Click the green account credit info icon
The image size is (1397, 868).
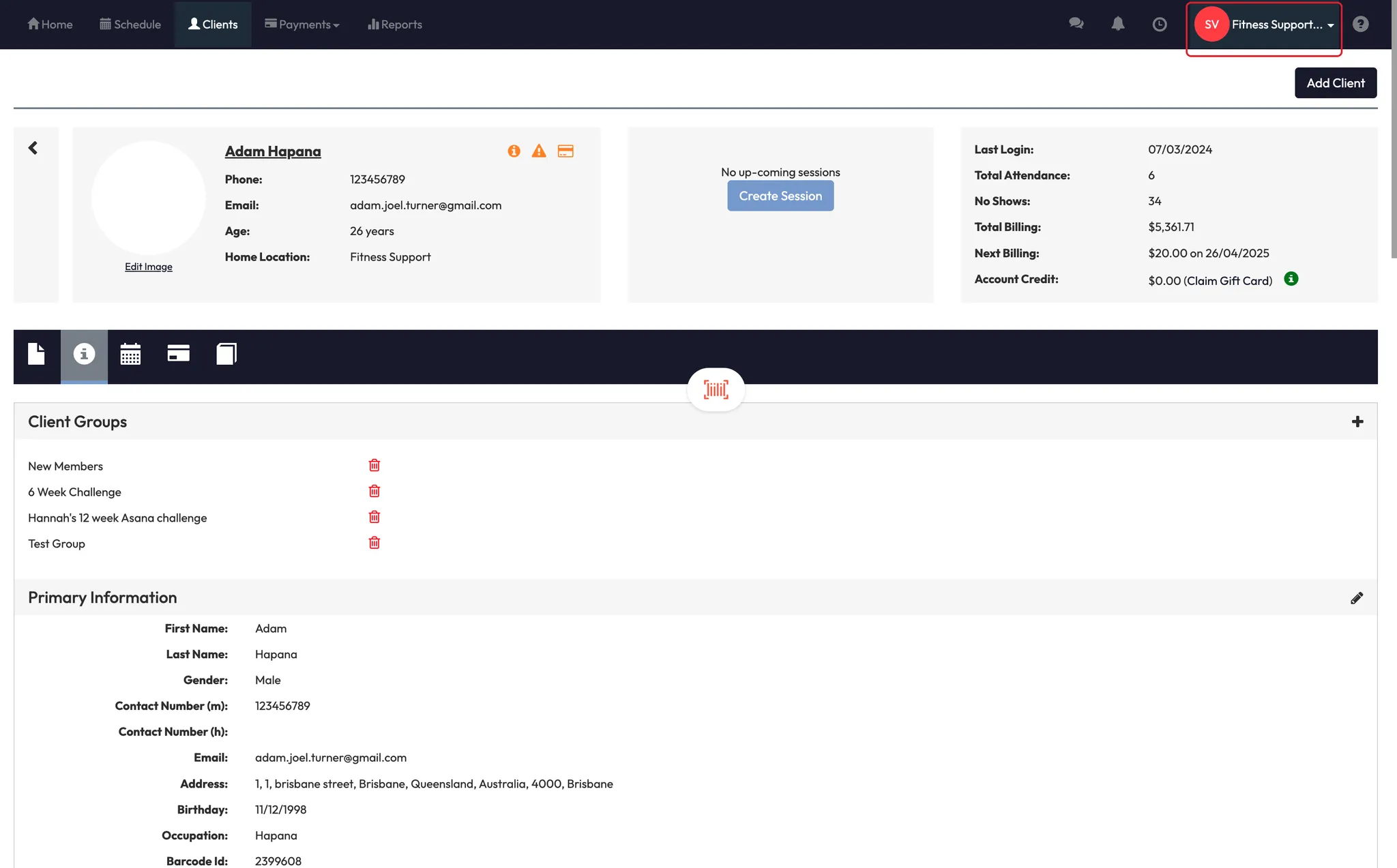point(1291,279)
